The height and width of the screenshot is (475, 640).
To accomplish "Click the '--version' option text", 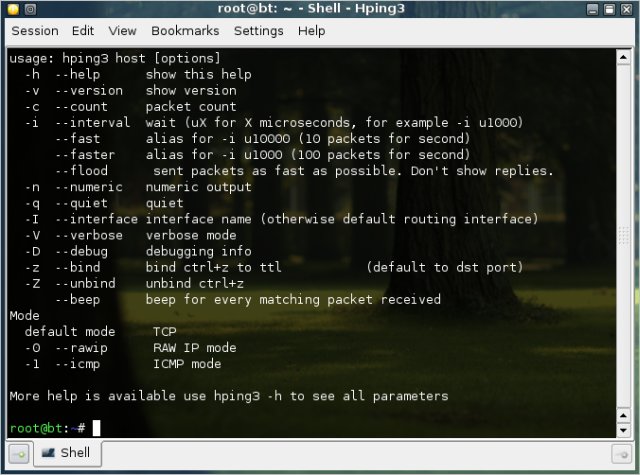I will [89, 91].
